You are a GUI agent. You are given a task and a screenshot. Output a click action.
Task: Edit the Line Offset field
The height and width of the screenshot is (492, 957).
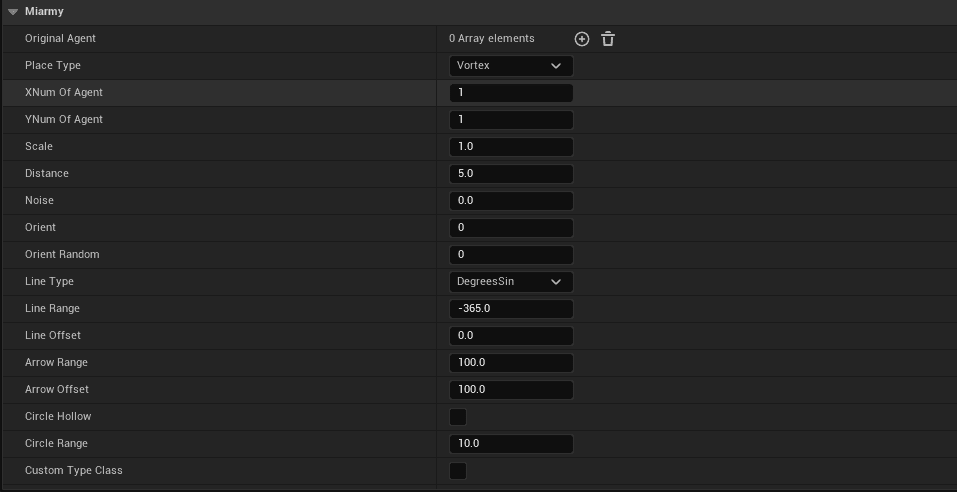pyautogui.click(x=511, y=336)
